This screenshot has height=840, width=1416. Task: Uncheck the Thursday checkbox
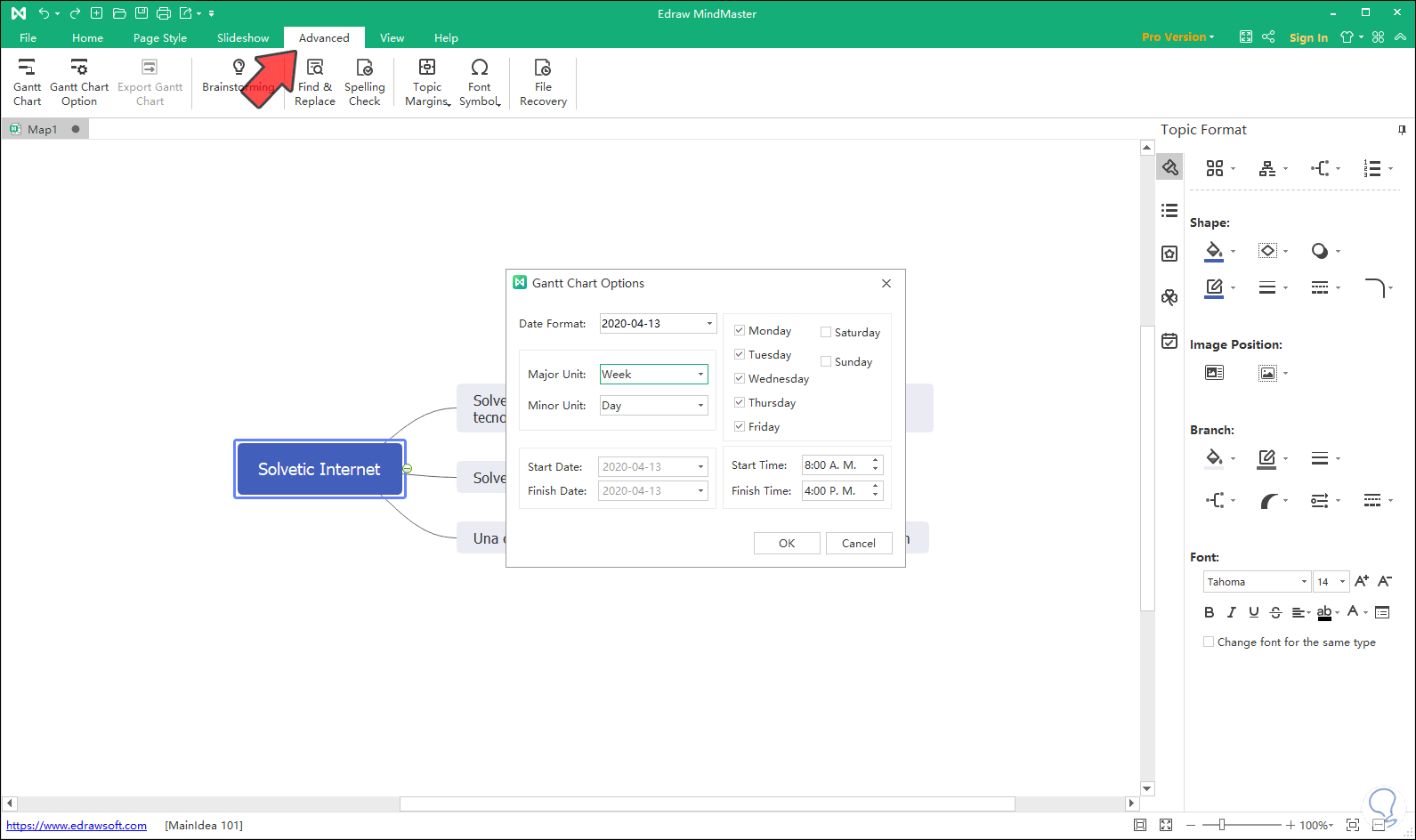[739, 402]
